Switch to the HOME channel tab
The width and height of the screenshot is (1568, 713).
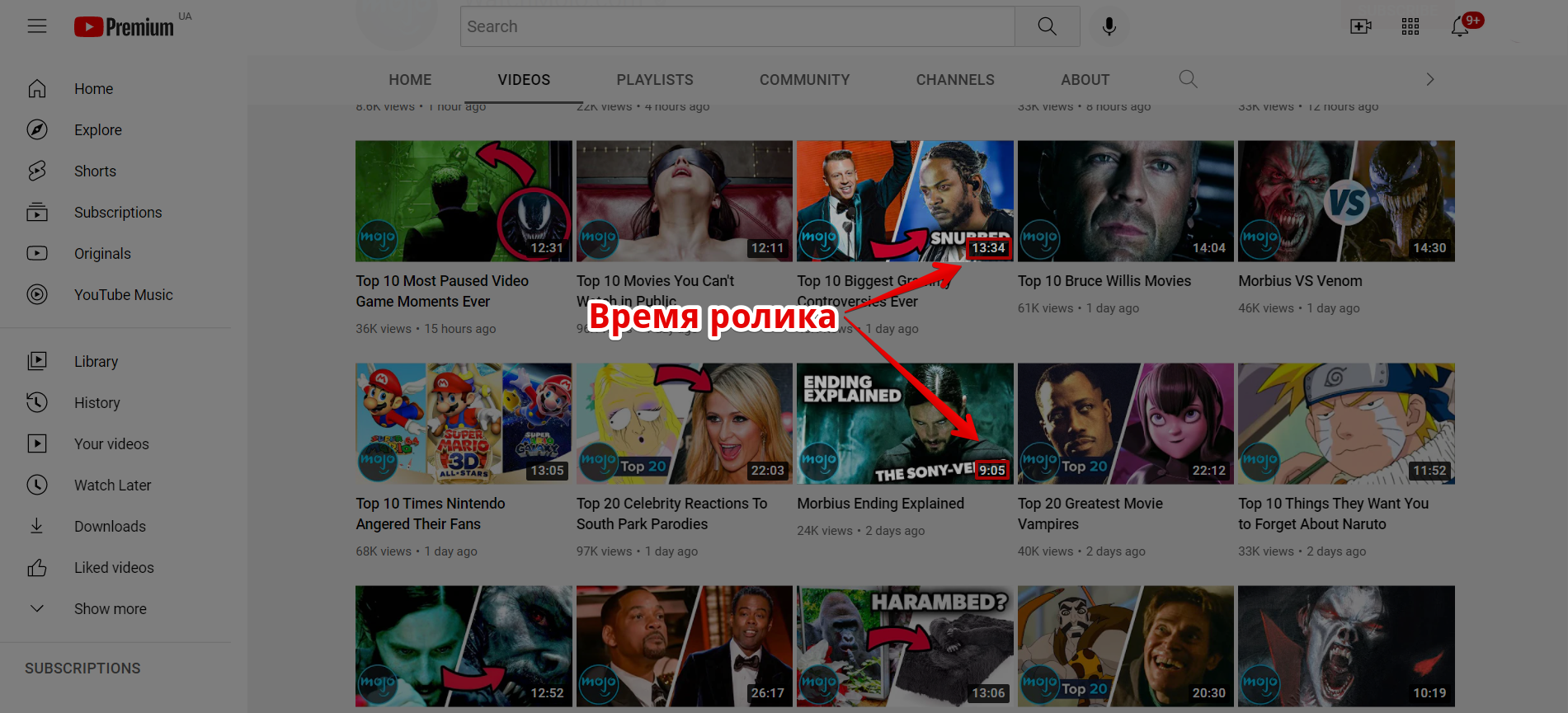pyautogui.click(x=410, y=80)
